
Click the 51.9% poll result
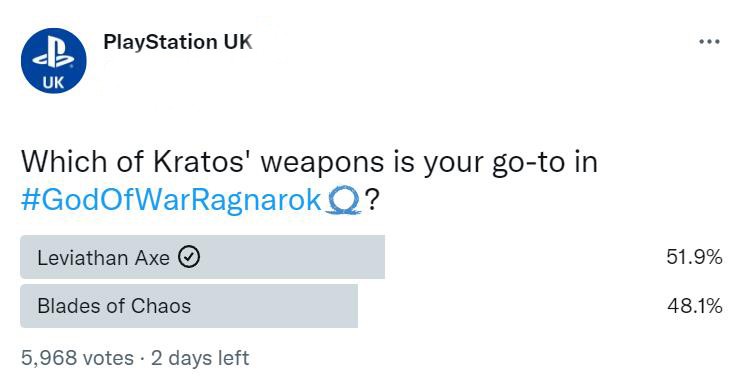point(694,257)
